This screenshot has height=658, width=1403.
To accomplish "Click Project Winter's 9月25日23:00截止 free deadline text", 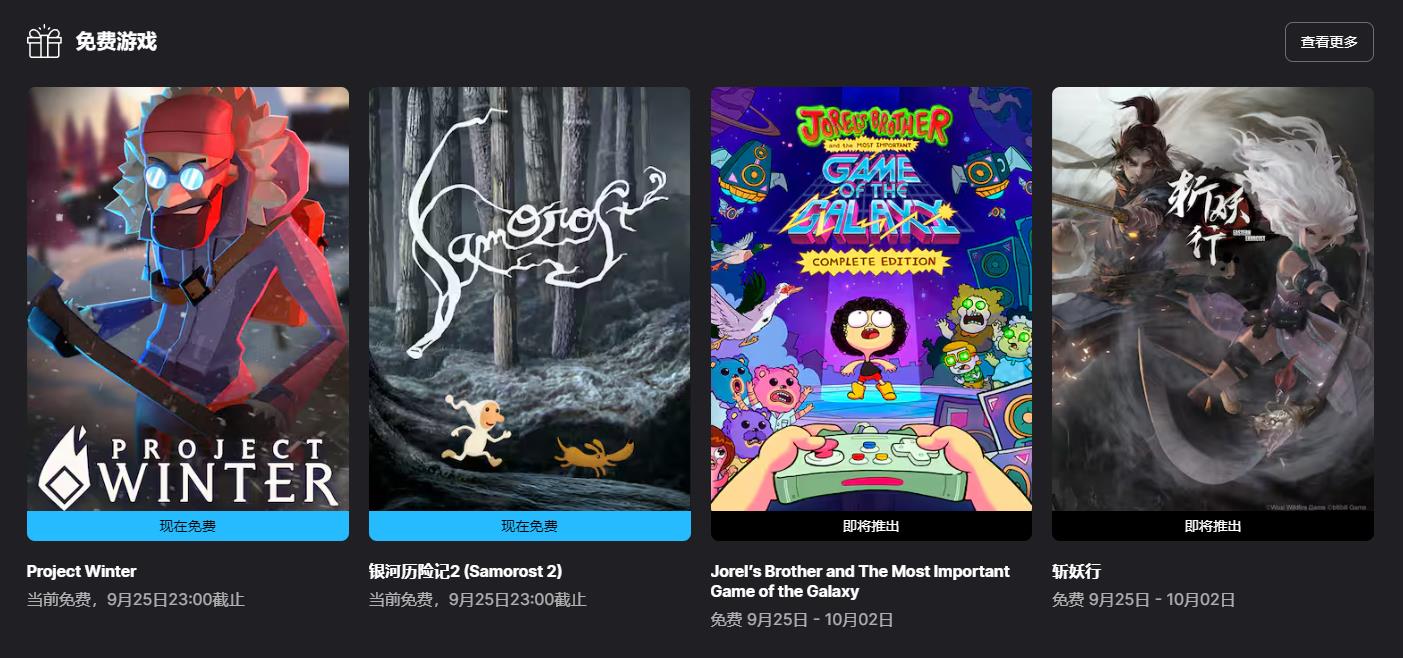I will (x=175, y=600).
